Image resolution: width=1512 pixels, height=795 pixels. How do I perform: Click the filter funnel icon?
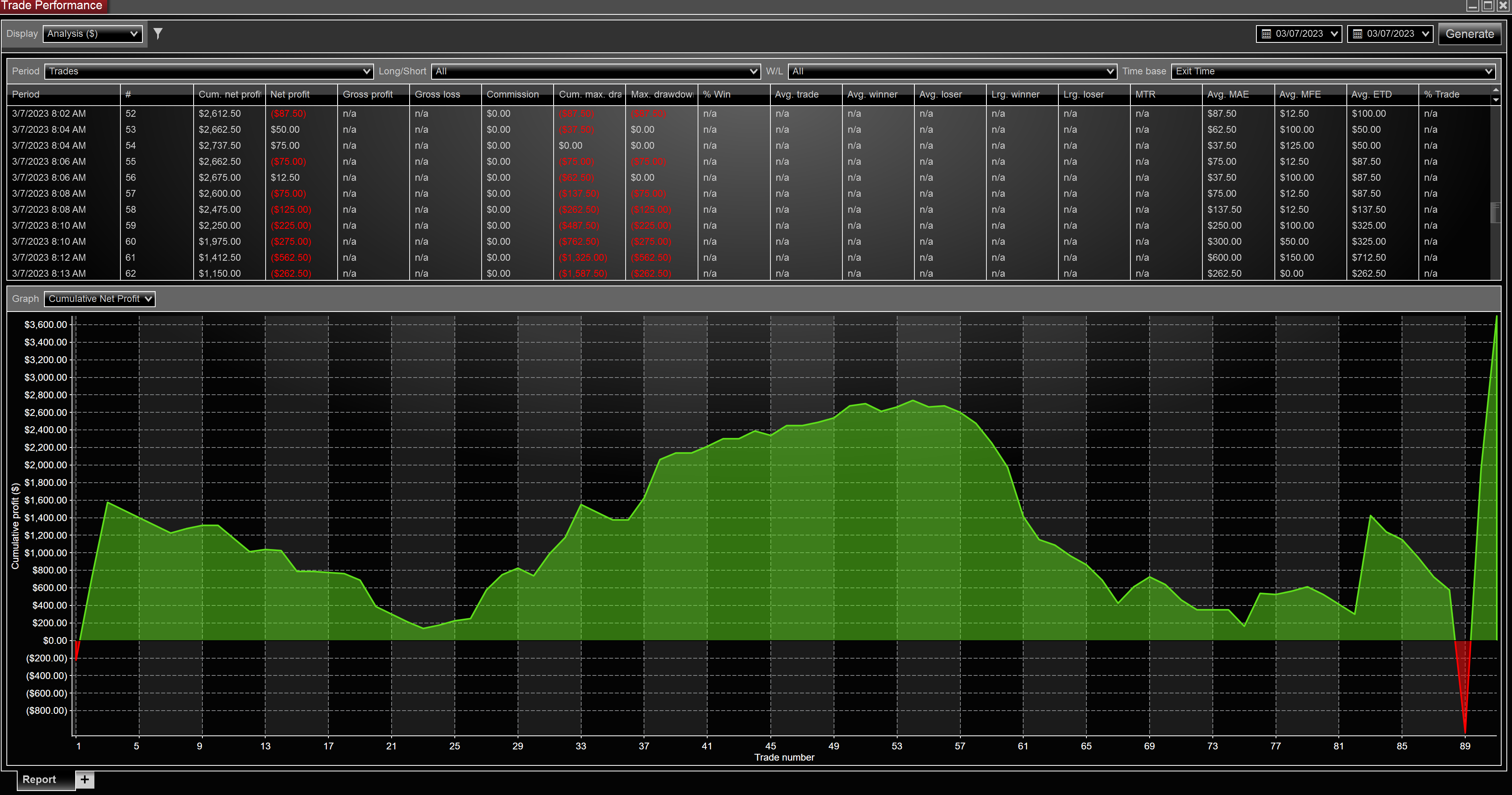(158, 34)
